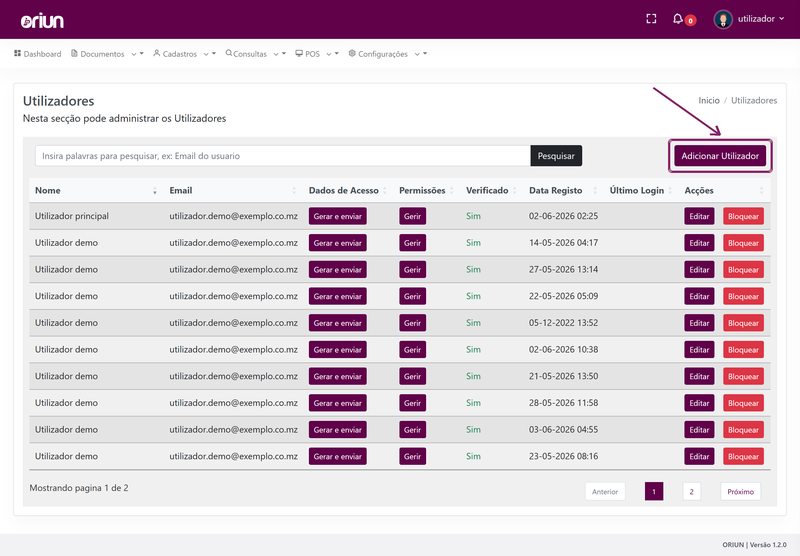Image resolution: width=800 pixels, height=556 pixels.
Task: Open Consultas menu
Action: point(246,54)
